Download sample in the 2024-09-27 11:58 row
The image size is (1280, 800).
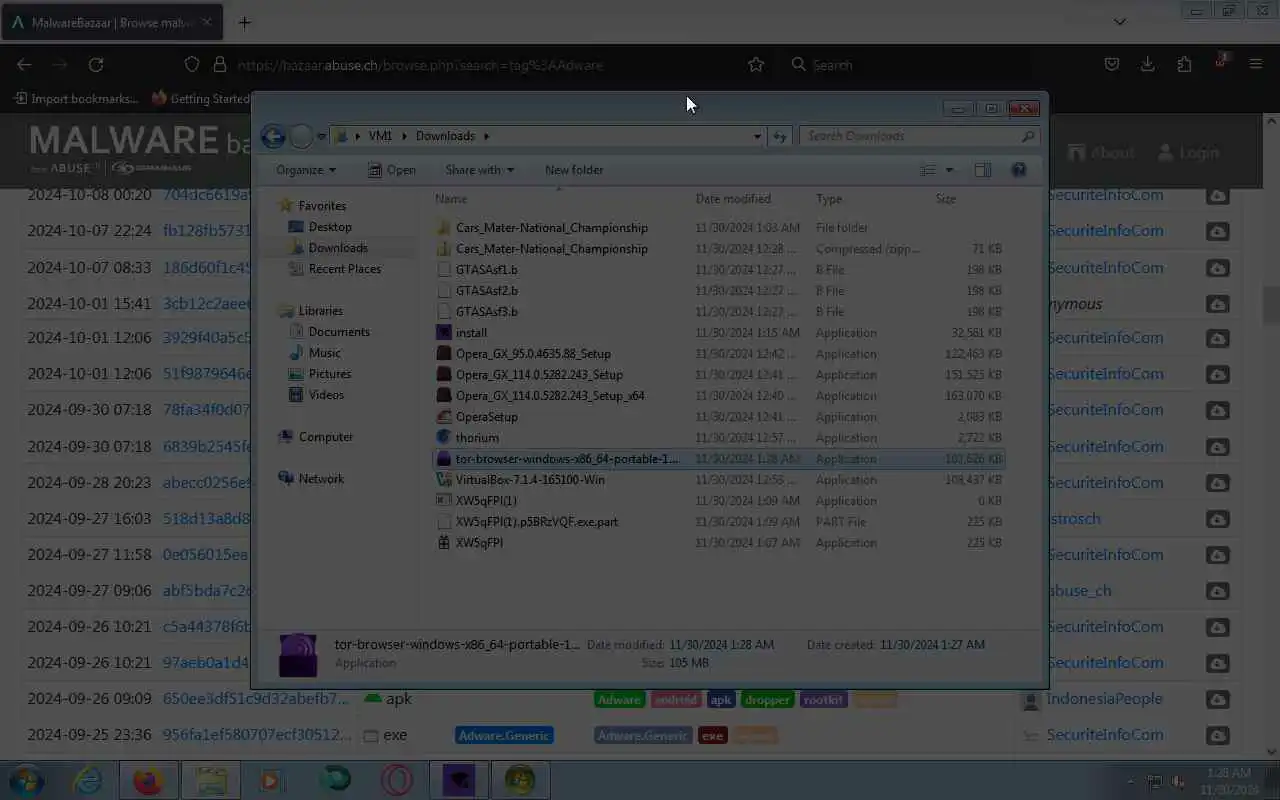click(x=1217, y=555)
